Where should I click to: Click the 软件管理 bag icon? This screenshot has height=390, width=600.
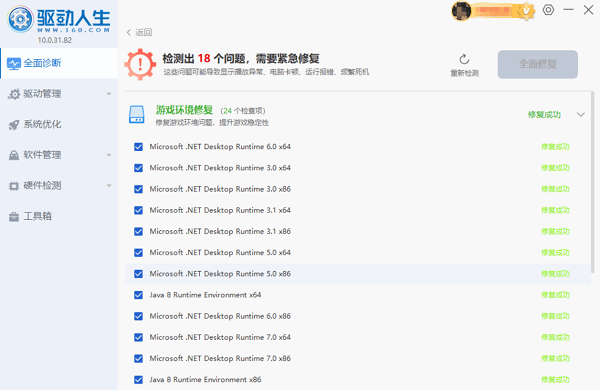14,155
